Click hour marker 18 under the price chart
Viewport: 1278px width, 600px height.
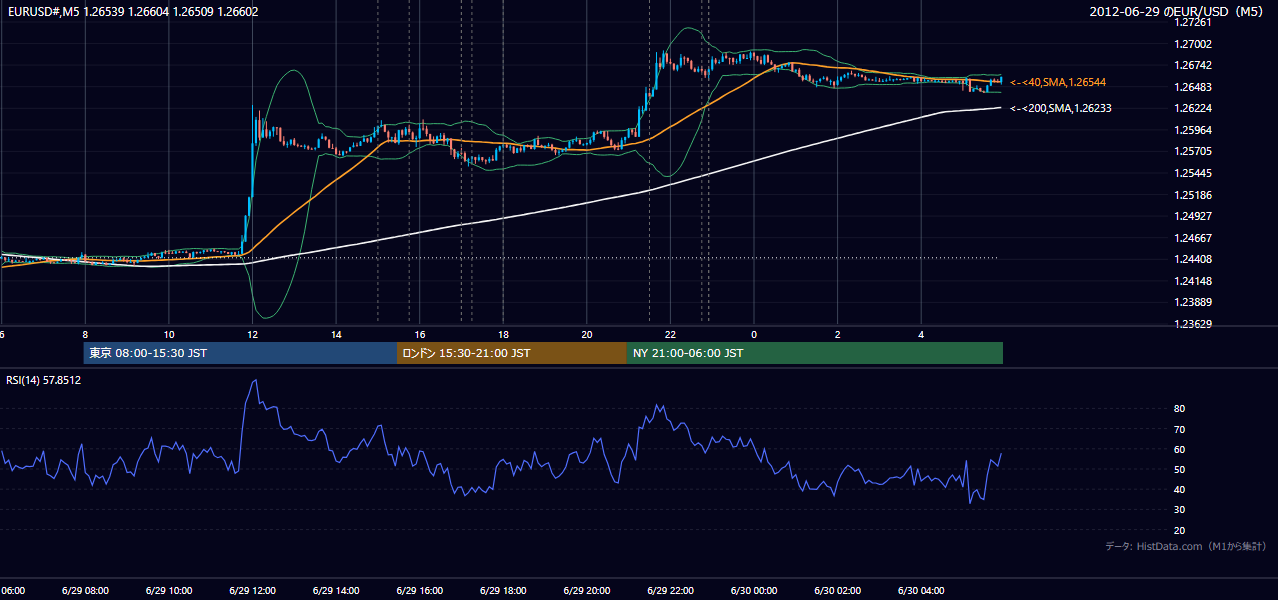(503, 334)
